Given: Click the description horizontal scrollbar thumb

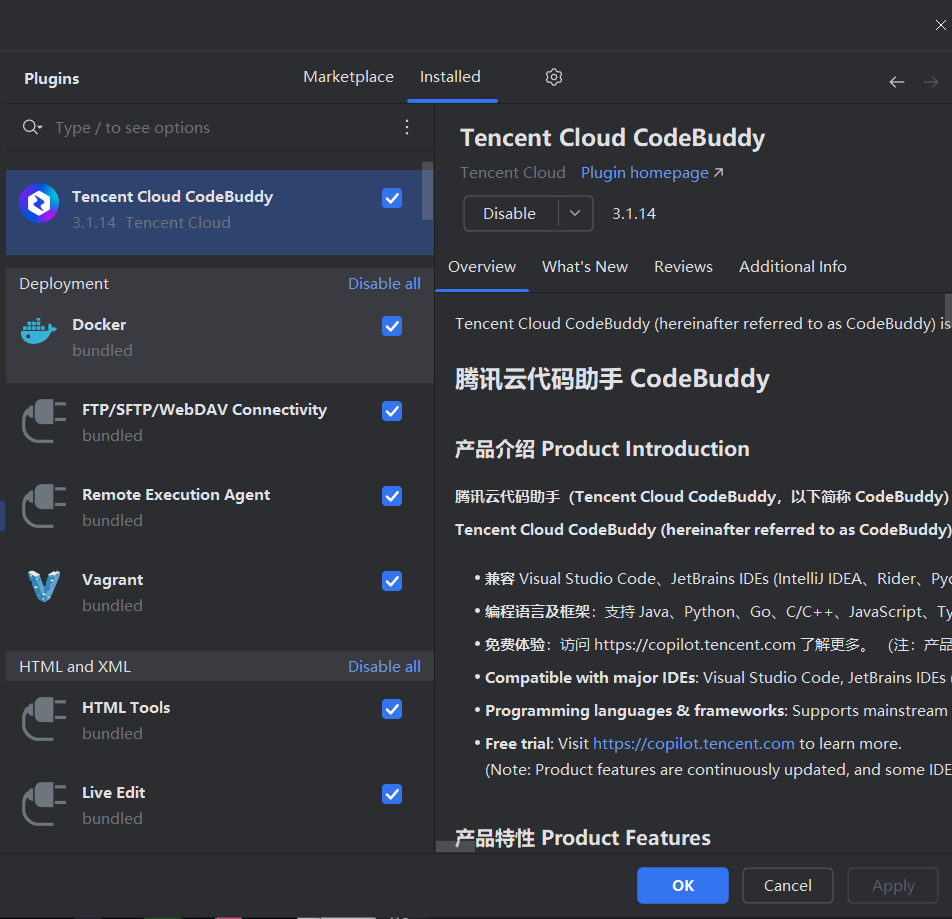Looking at the screenshot, I should coord(455,846).
